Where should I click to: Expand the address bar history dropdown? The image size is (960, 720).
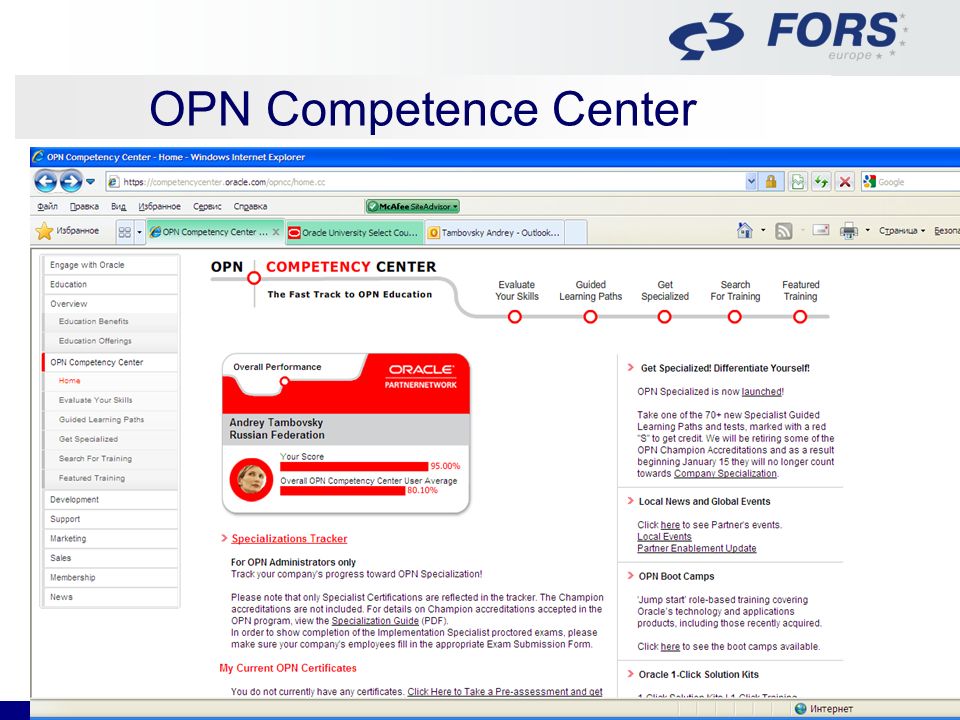(x=752, y=182)
